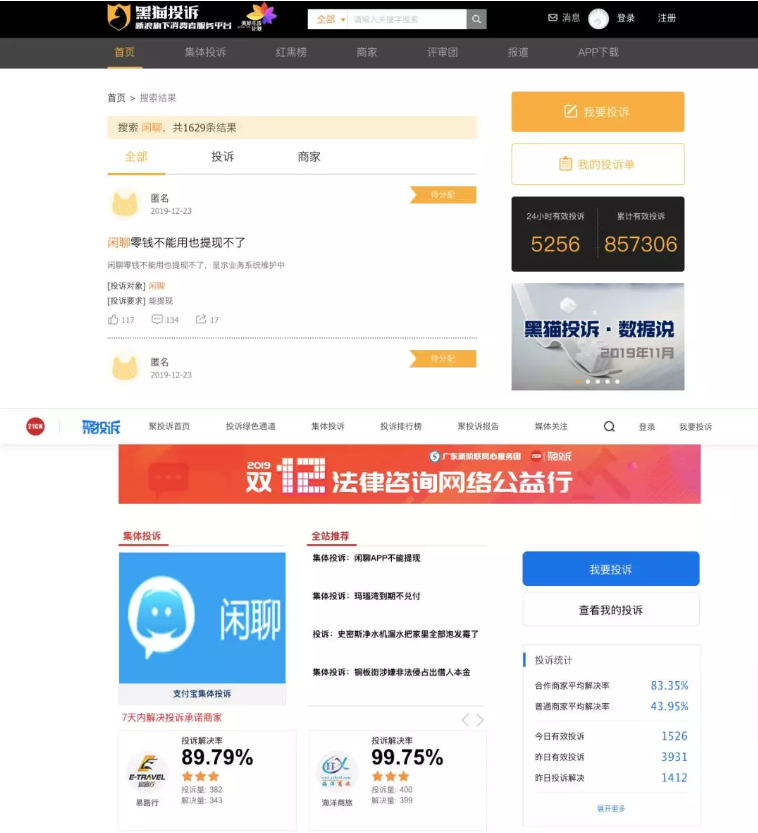Screen dimensions: 758x833
Task: Click 首页 in the breadcrumb
Action: click(116, 98)
